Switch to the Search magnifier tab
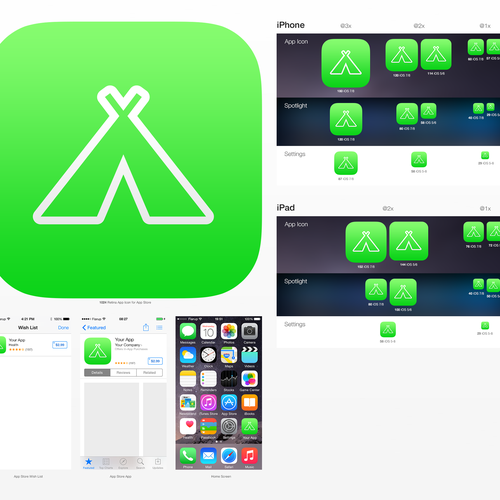Viewport: 500px width, 500px height. [141, 463]
